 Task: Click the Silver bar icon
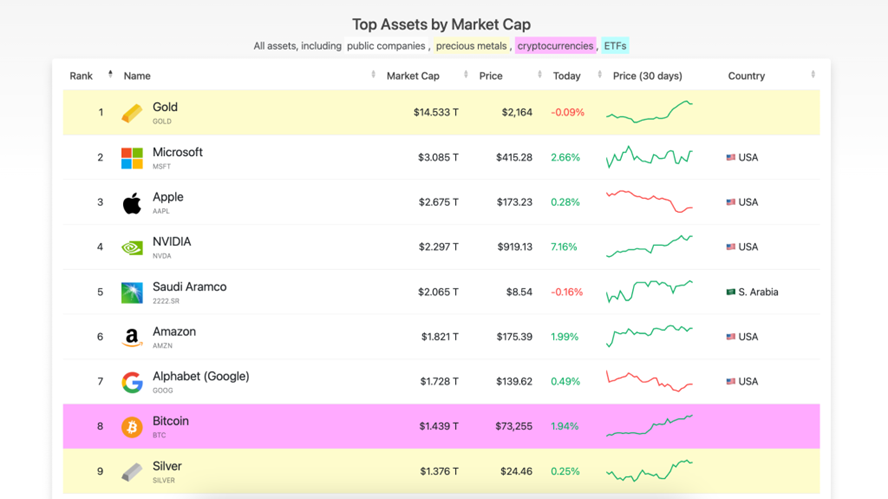click(x=132, y=472)
